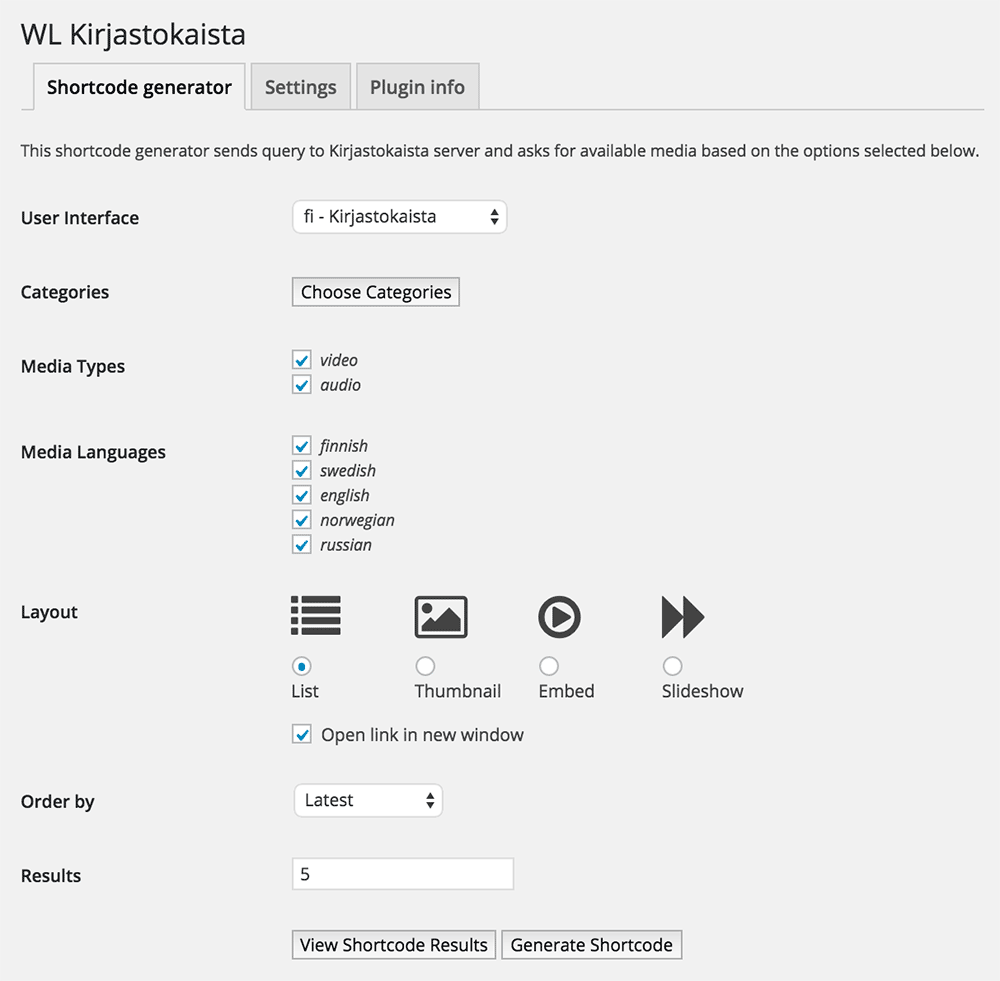Viewport: 1000px width, 981px height.
Task: Select the Slideshow layout radio button
Action: 672,666
